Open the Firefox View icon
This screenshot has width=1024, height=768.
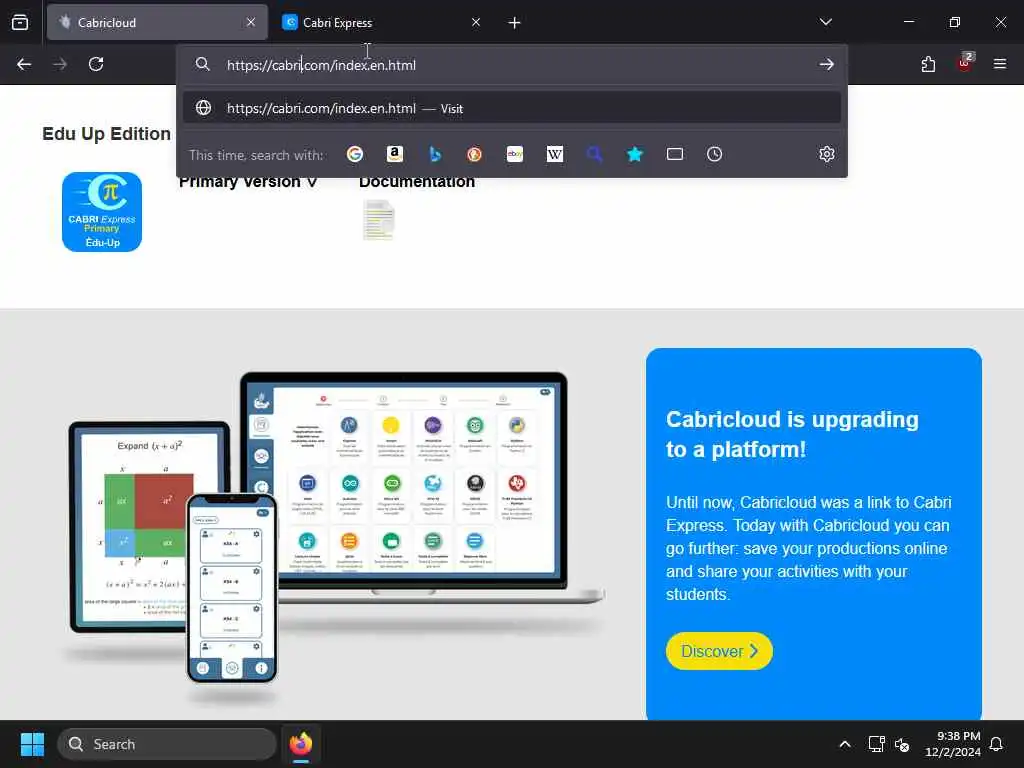coord(20,22)
